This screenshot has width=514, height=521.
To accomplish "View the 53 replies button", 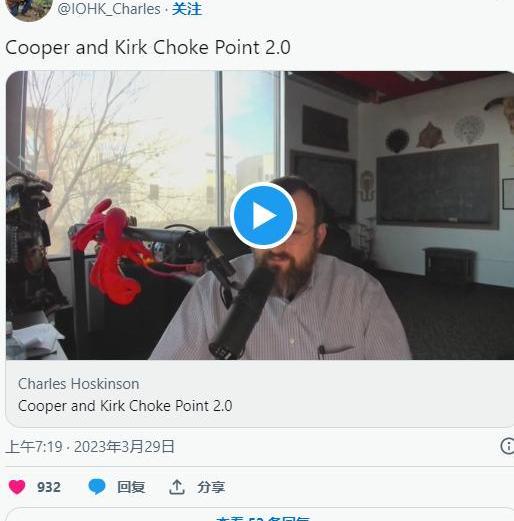I will (x=260, y=514).
